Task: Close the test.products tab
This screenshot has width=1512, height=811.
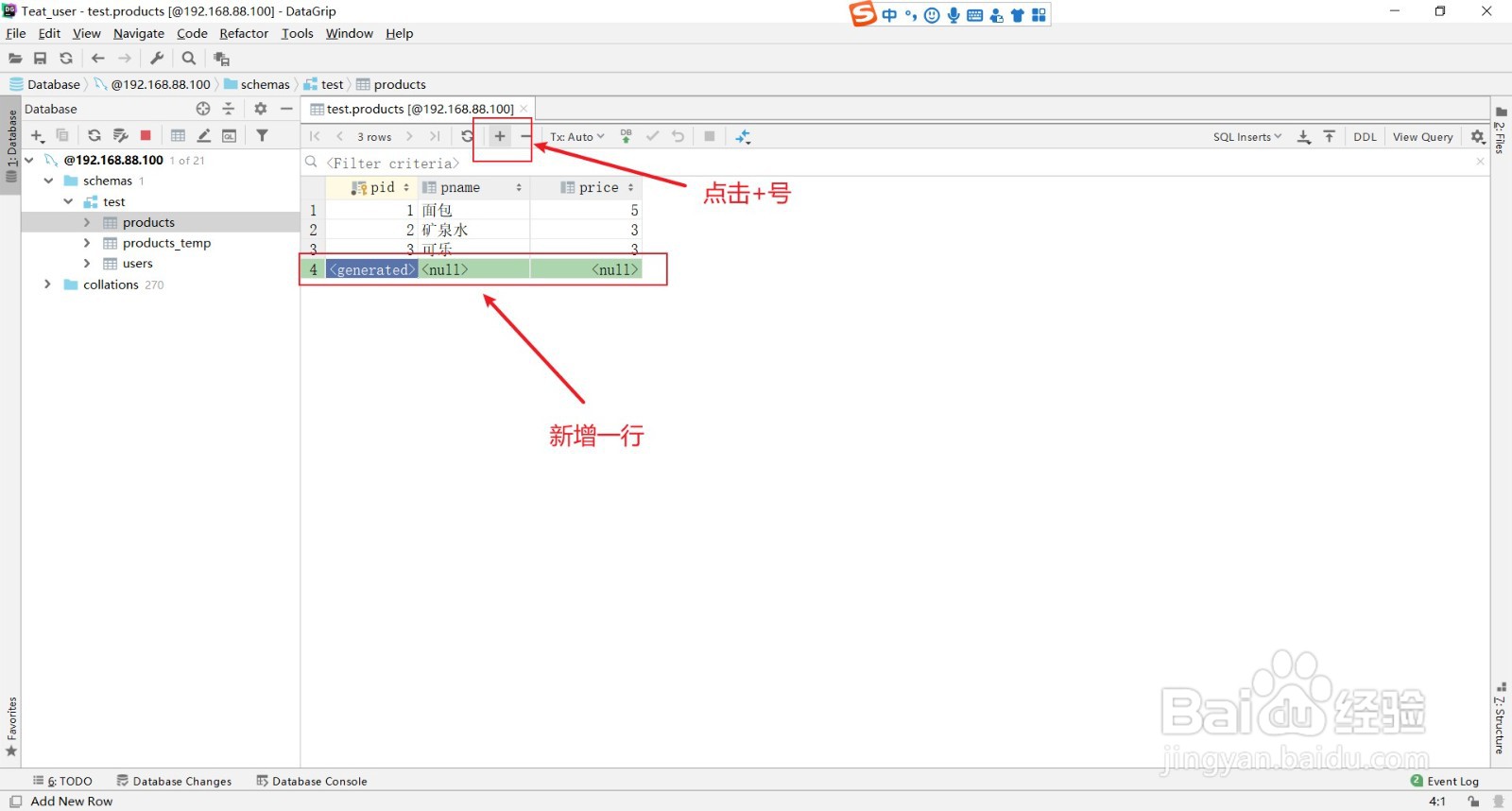Action: [x=524, y=109]
